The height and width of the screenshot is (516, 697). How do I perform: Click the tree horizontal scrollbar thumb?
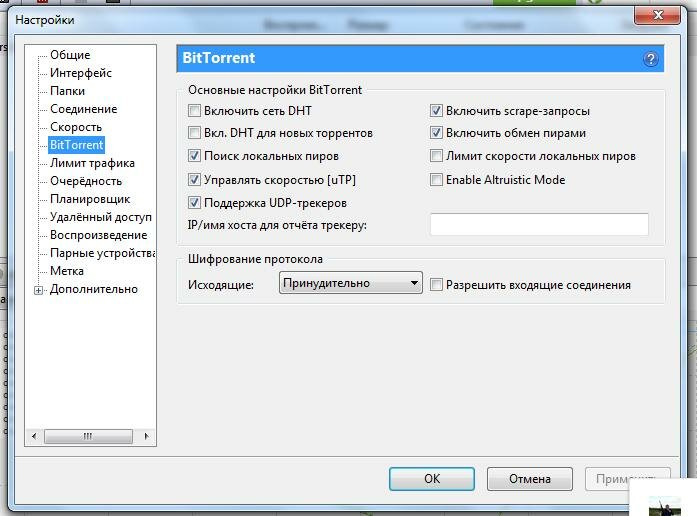[x=88, y=436]
